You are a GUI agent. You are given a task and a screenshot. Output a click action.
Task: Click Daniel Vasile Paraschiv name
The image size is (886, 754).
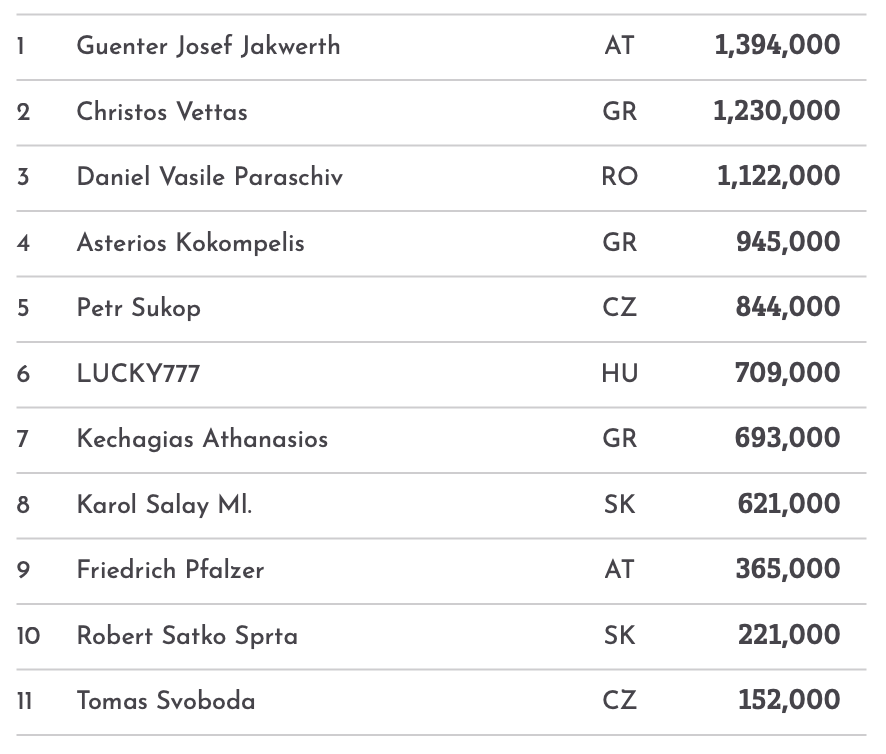click(209, 177)
